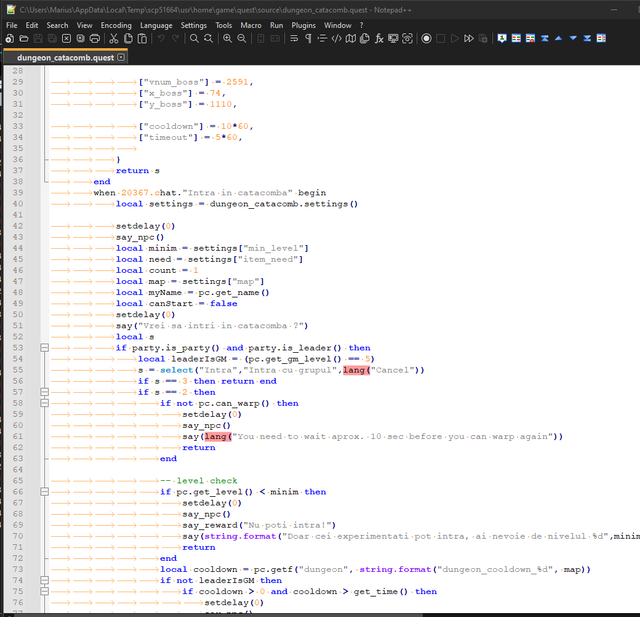The width and height of the screenshot is (640, 617).
Task: Click the "-- level check" comment
Action: [x=199, y=481]
